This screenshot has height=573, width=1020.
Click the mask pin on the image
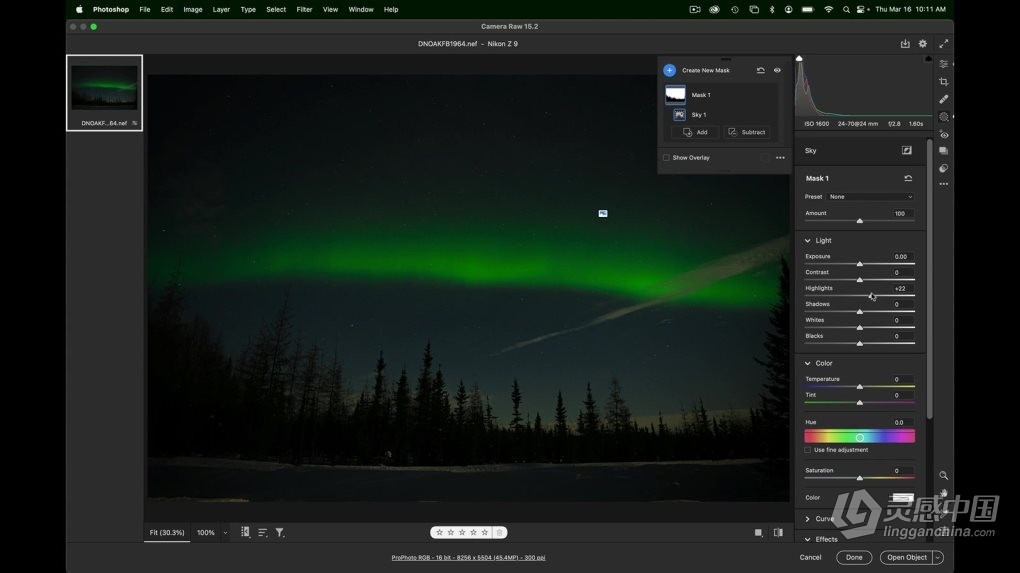[x=603, y=213]
